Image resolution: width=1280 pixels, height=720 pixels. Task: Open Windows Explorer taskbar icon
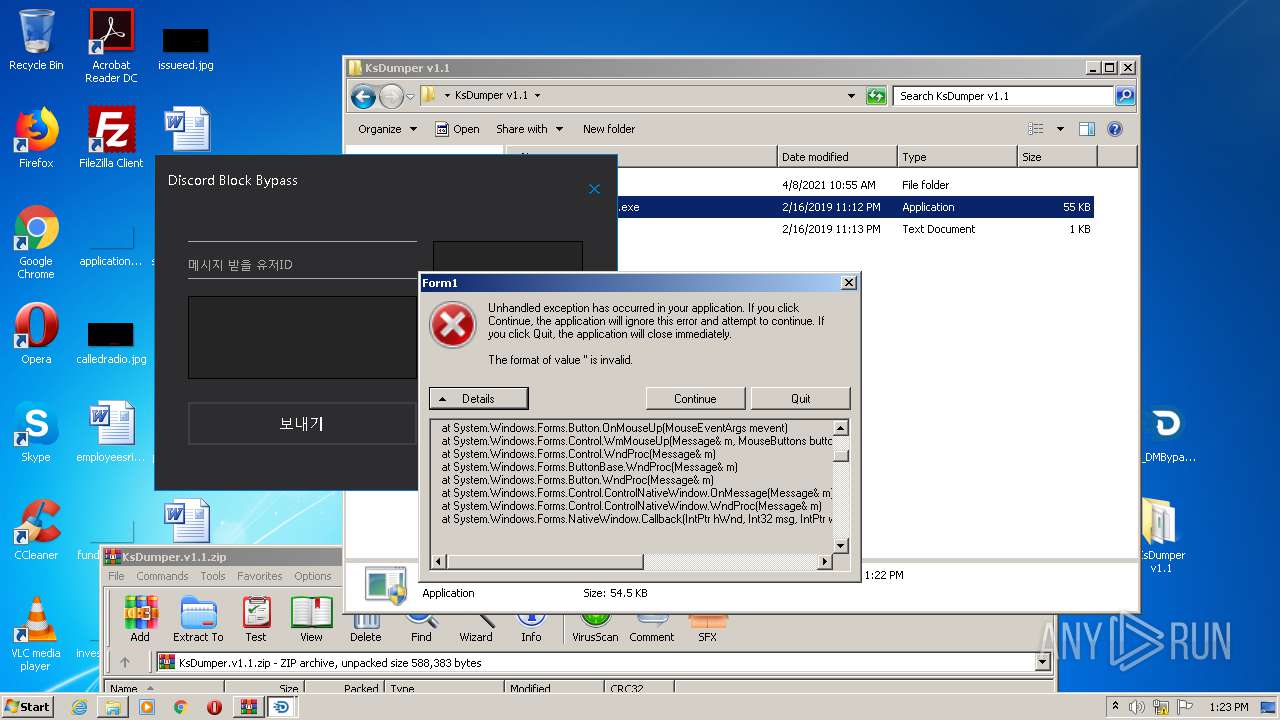tap(113, 707)
